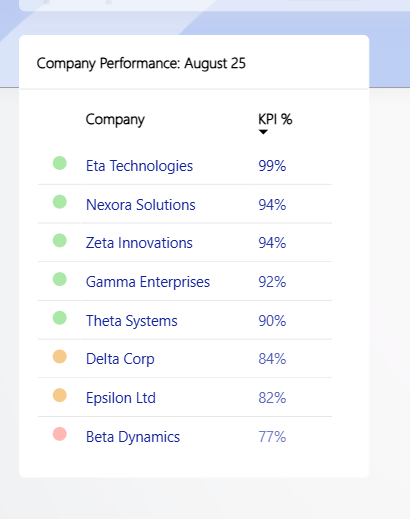Sort table by KPI % column header

coord(275,119)
